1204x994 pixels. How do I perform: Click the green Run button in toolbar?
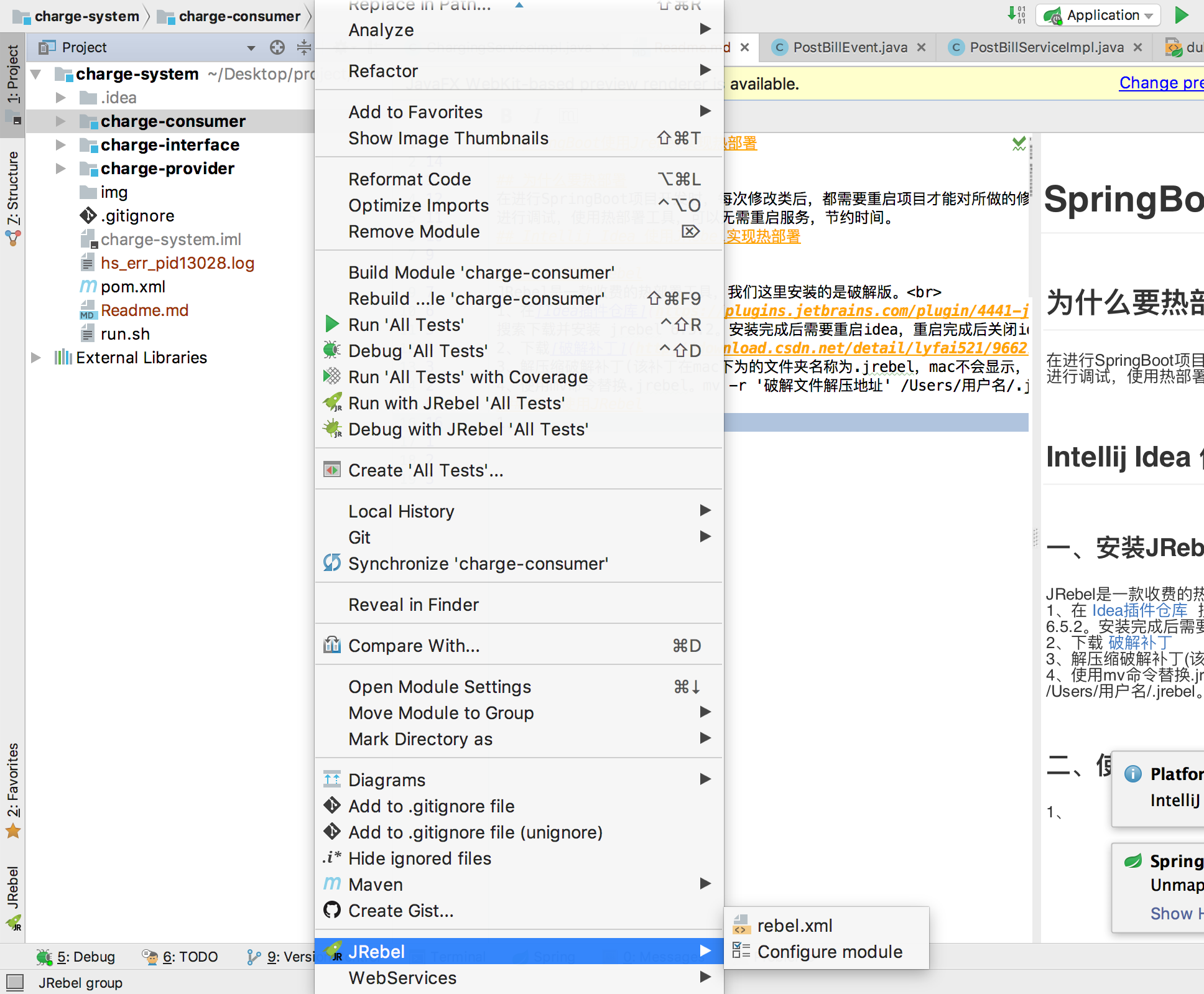pos(1182,15)
